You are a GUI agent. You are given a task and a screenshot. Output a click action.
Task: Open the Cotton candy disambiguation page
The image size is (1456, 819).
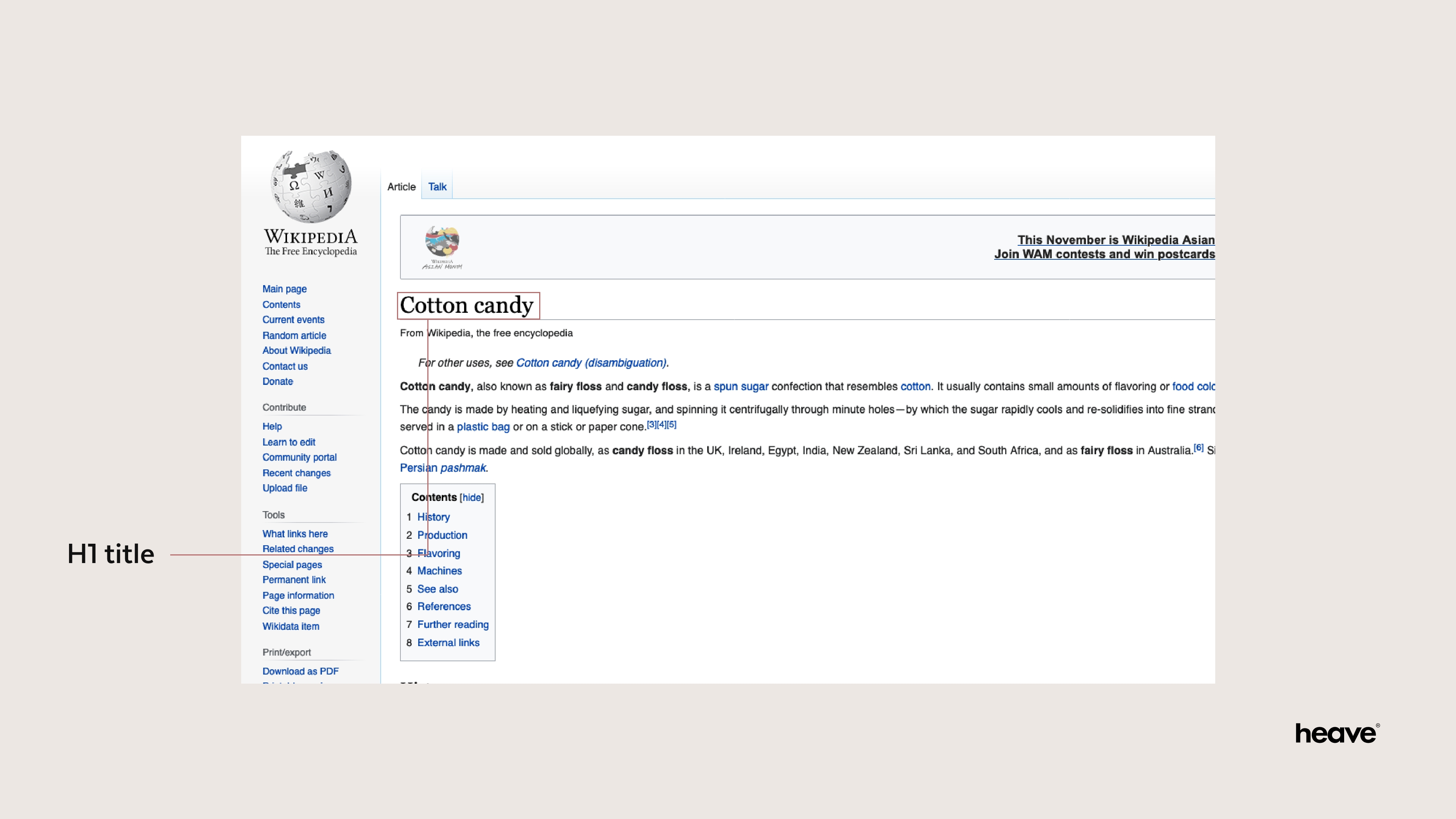click(591, 362)
